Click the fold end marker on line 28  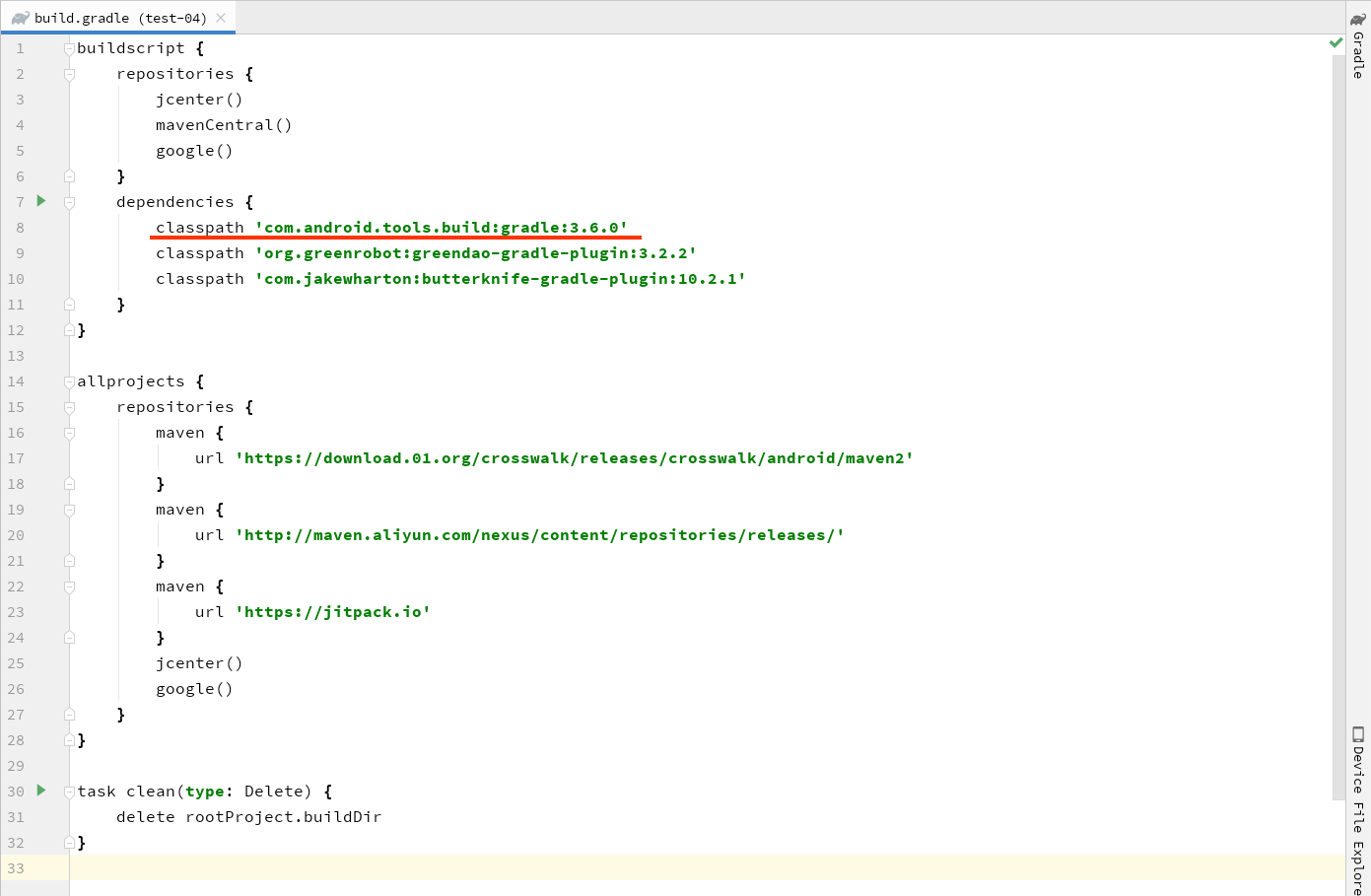click(x=69, y=740)
